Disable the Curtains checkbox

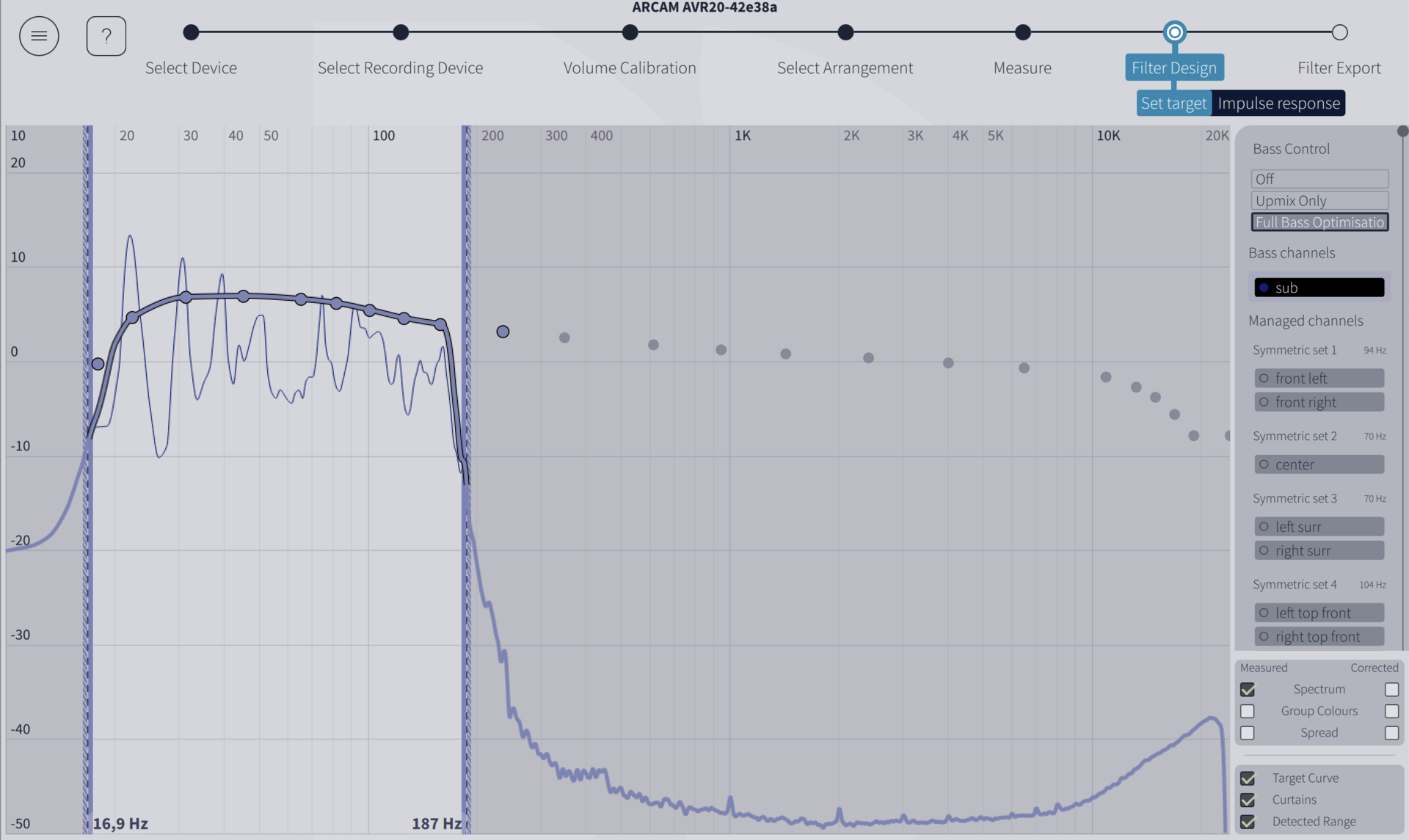click(x=1248, y=800)
